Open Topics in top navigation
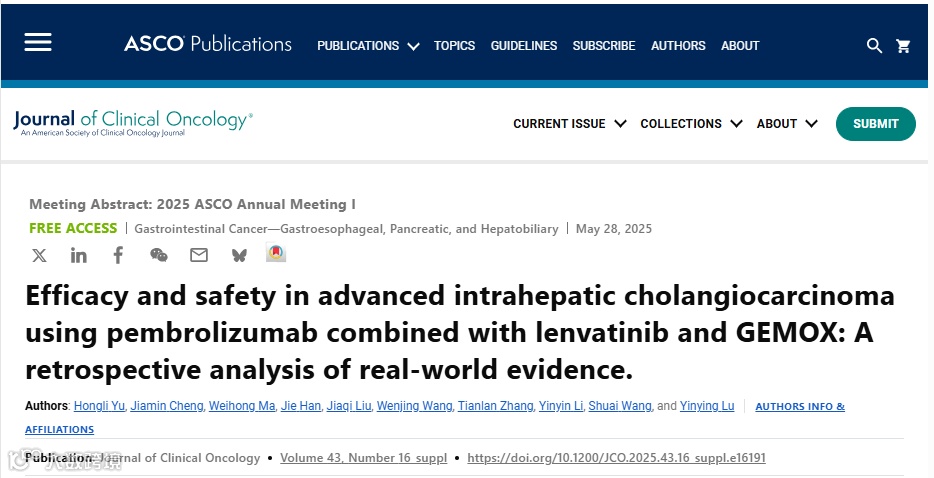934x478 pixels. [454, 46]
